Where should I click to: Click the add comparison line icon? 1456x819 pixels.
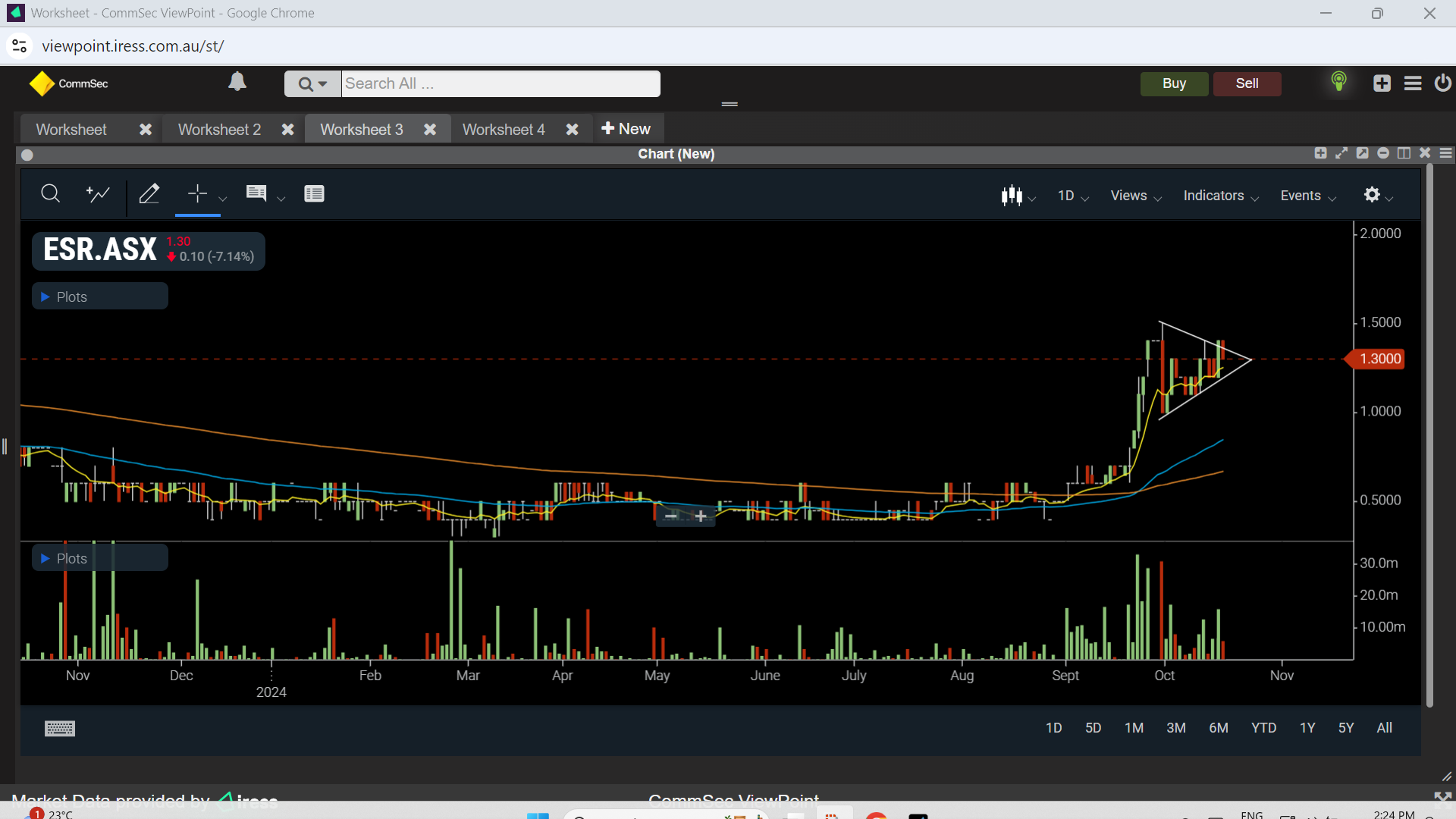[98, 194]
